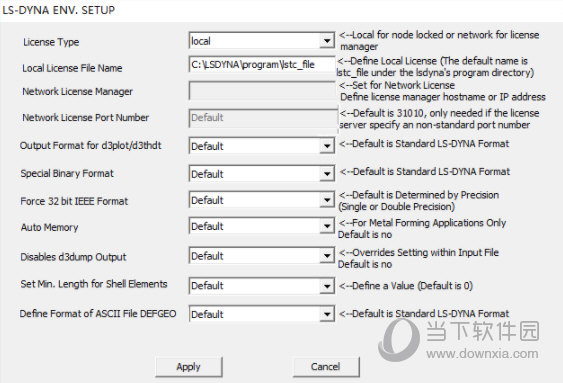Click the 'Auto Memory' label

tap(50, 227)
